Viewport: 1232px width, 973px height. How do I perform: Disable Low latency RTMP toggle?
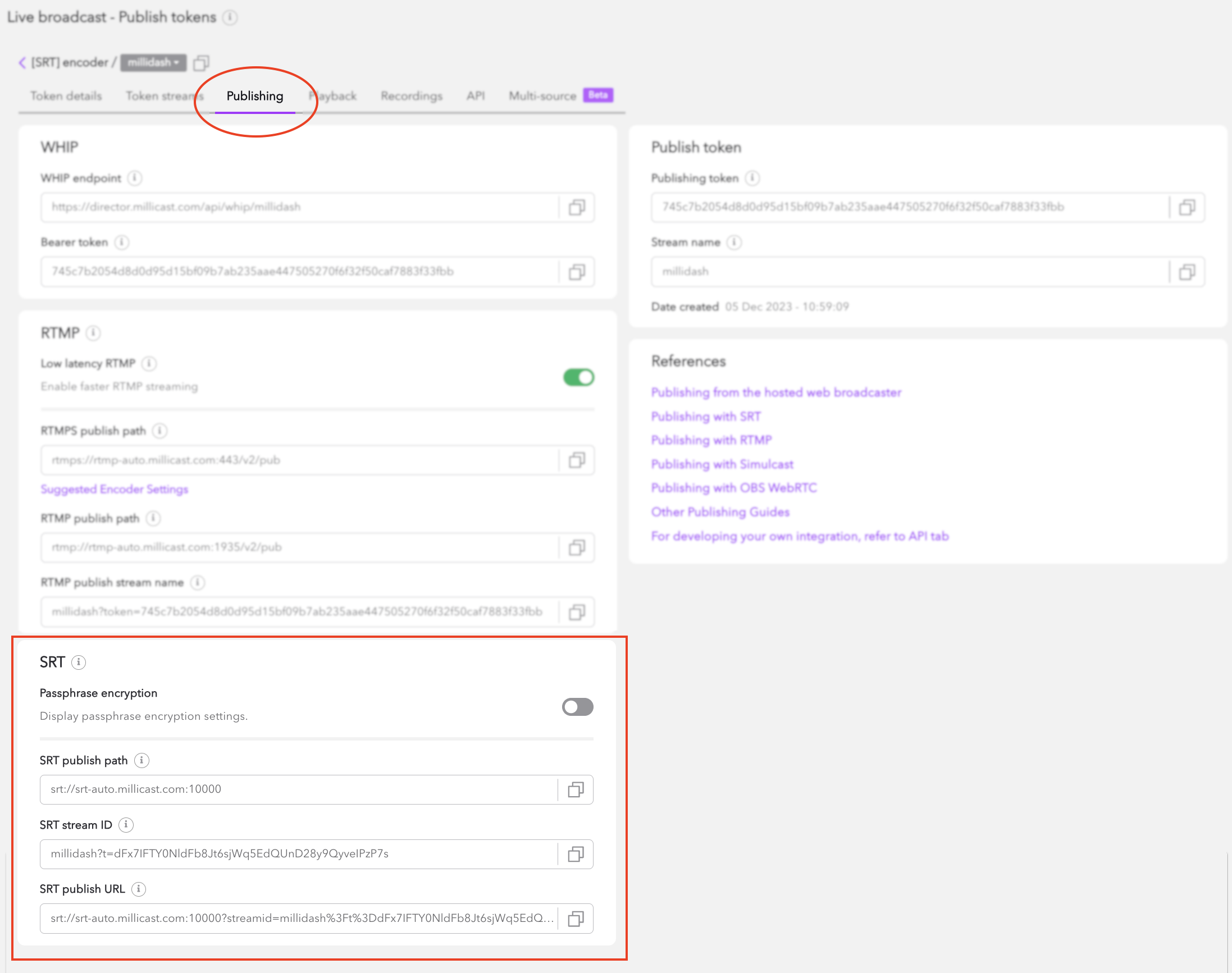578,377
